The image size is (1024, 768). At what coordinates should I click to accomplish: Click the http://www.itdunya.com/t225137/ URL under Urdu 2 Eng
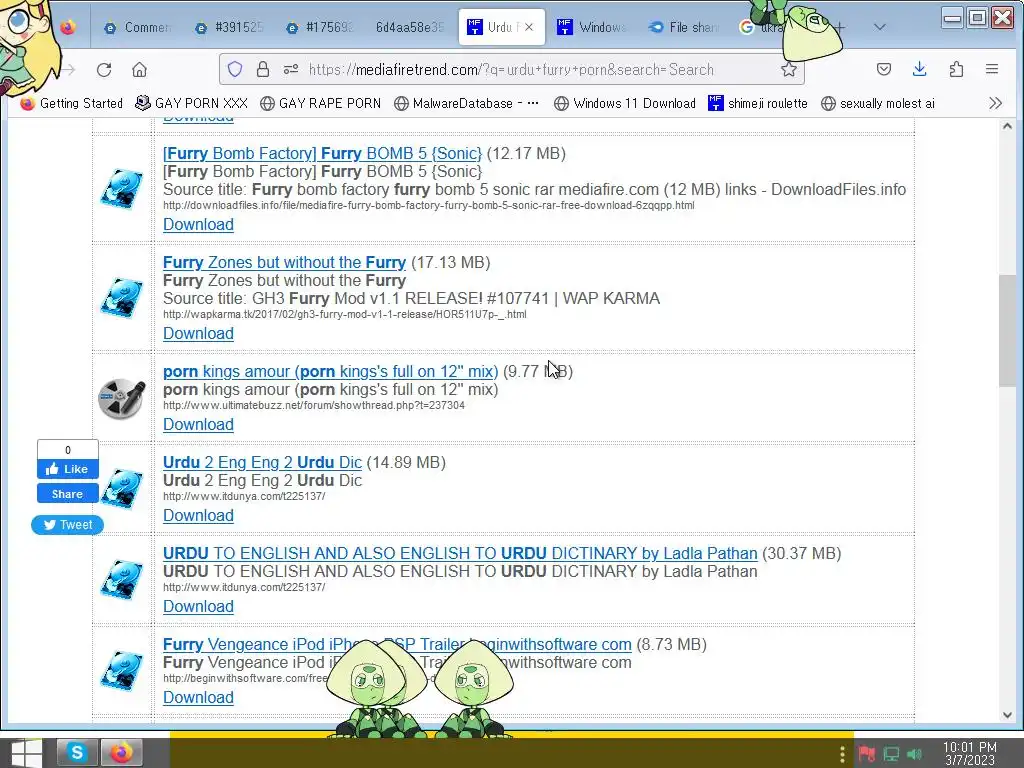244,496
